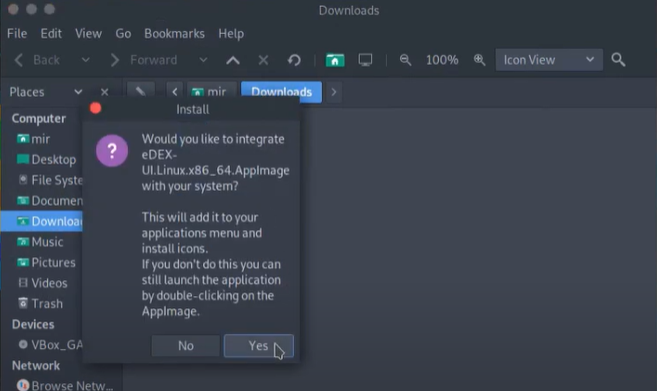Collapse the Computer section header

(x=39, y=119)
